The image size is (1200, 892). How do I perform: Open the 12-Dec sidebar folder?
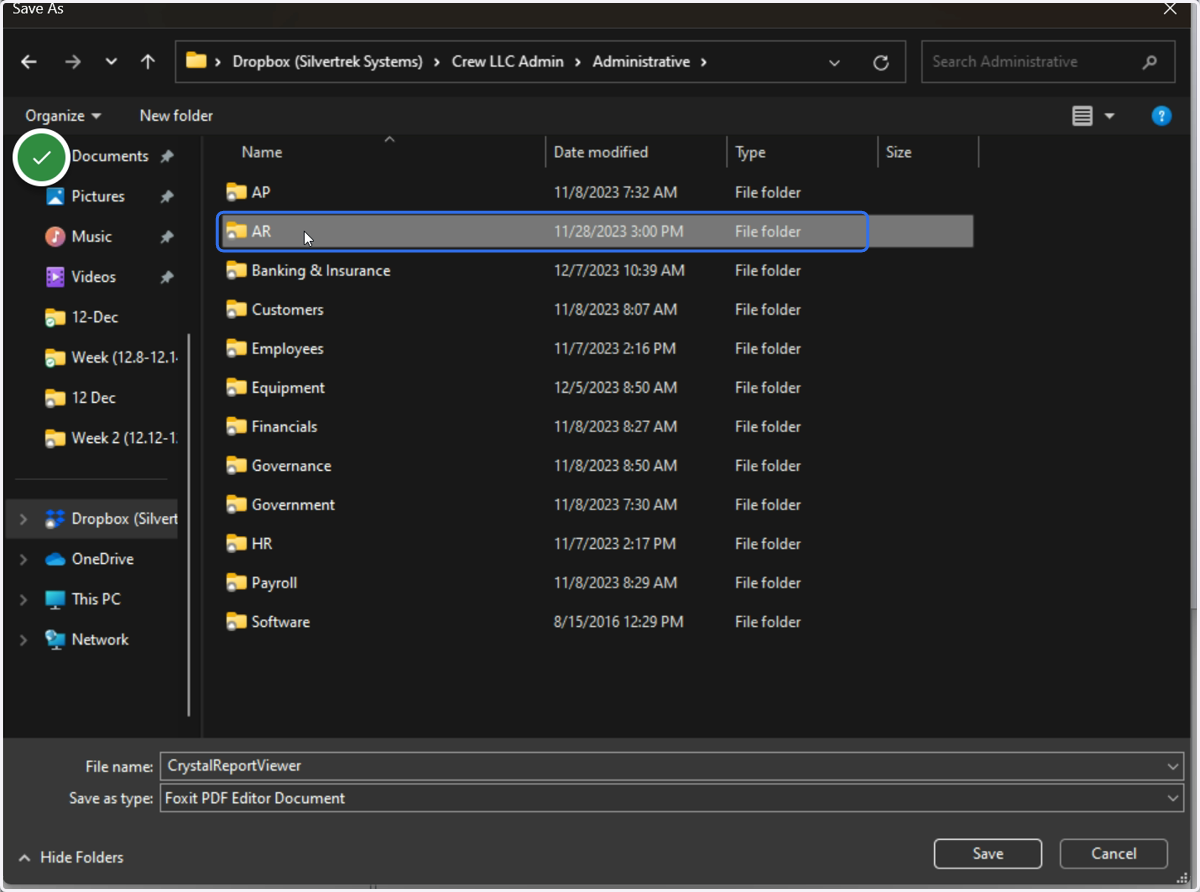coord(94,317)
